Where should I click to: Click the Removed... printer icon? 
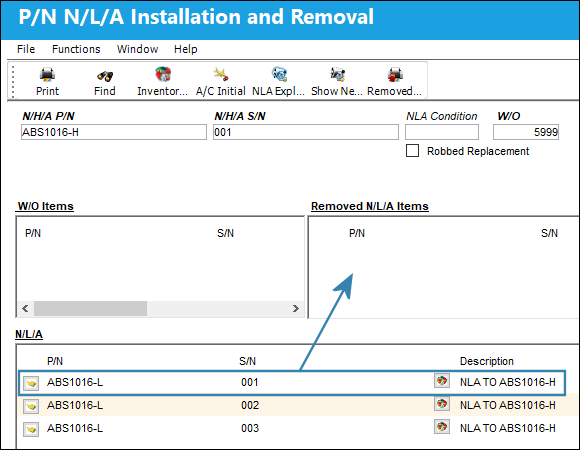point(395,75)
